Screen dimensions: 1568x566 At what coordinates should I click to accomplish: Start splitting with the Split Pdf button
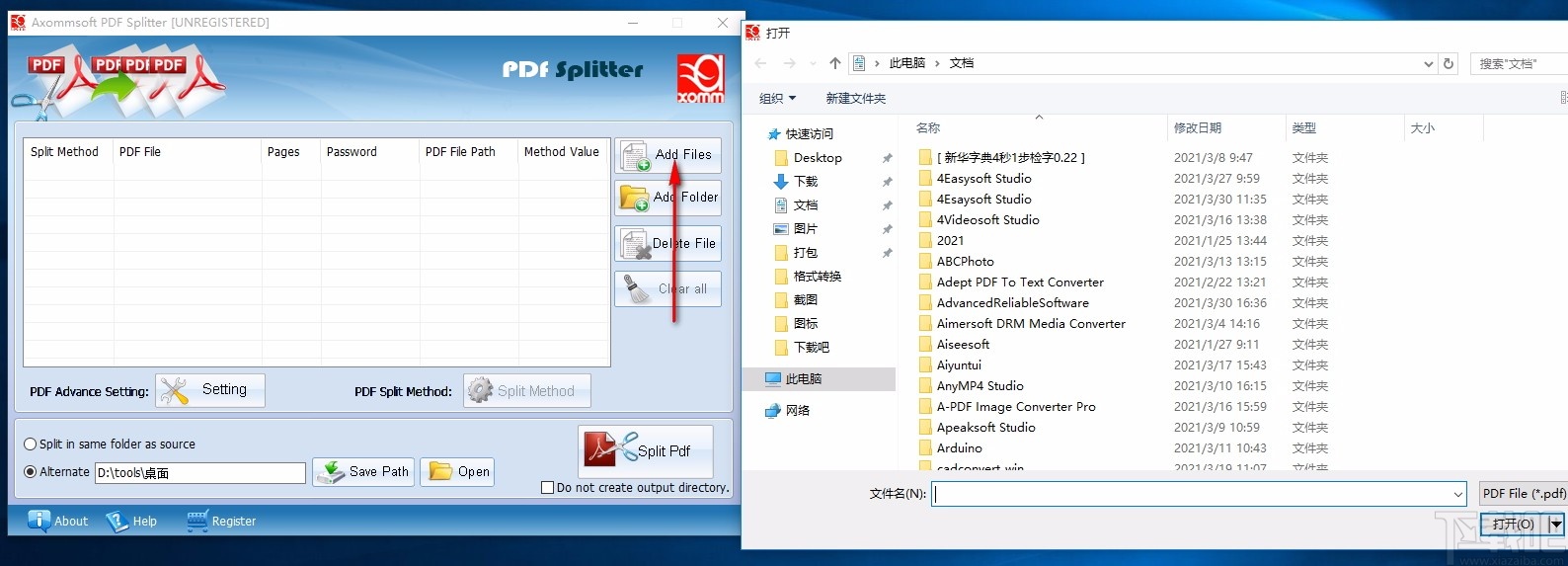tap(646, 451)
